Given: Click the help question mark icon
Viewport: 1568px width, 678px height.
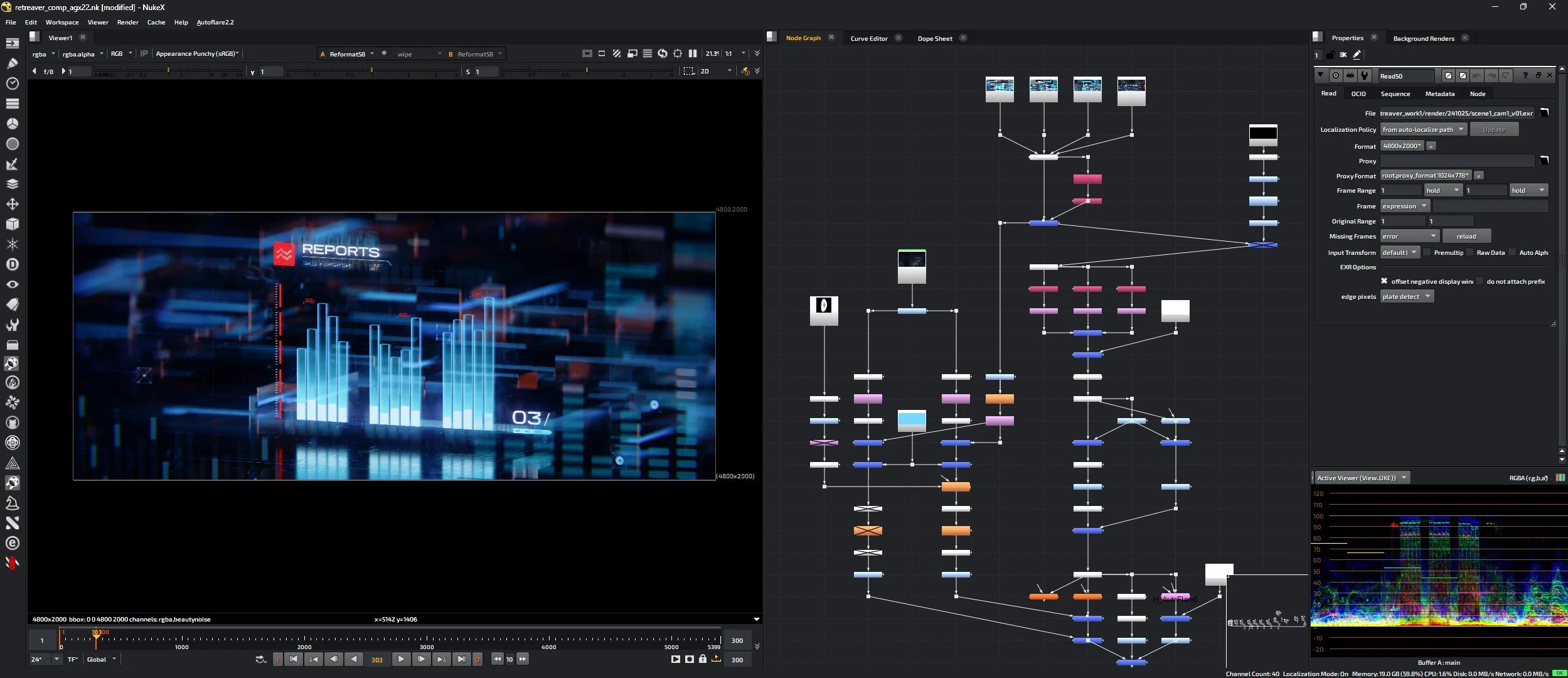Looking at the screenshot, I should coord(1525,76).
